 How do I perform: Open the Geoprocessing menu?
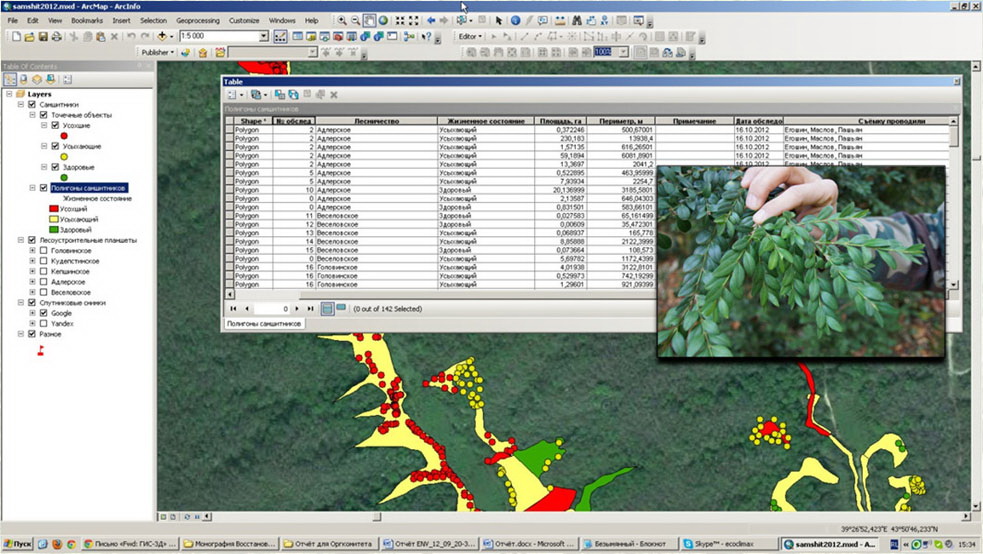click(197, 21)
